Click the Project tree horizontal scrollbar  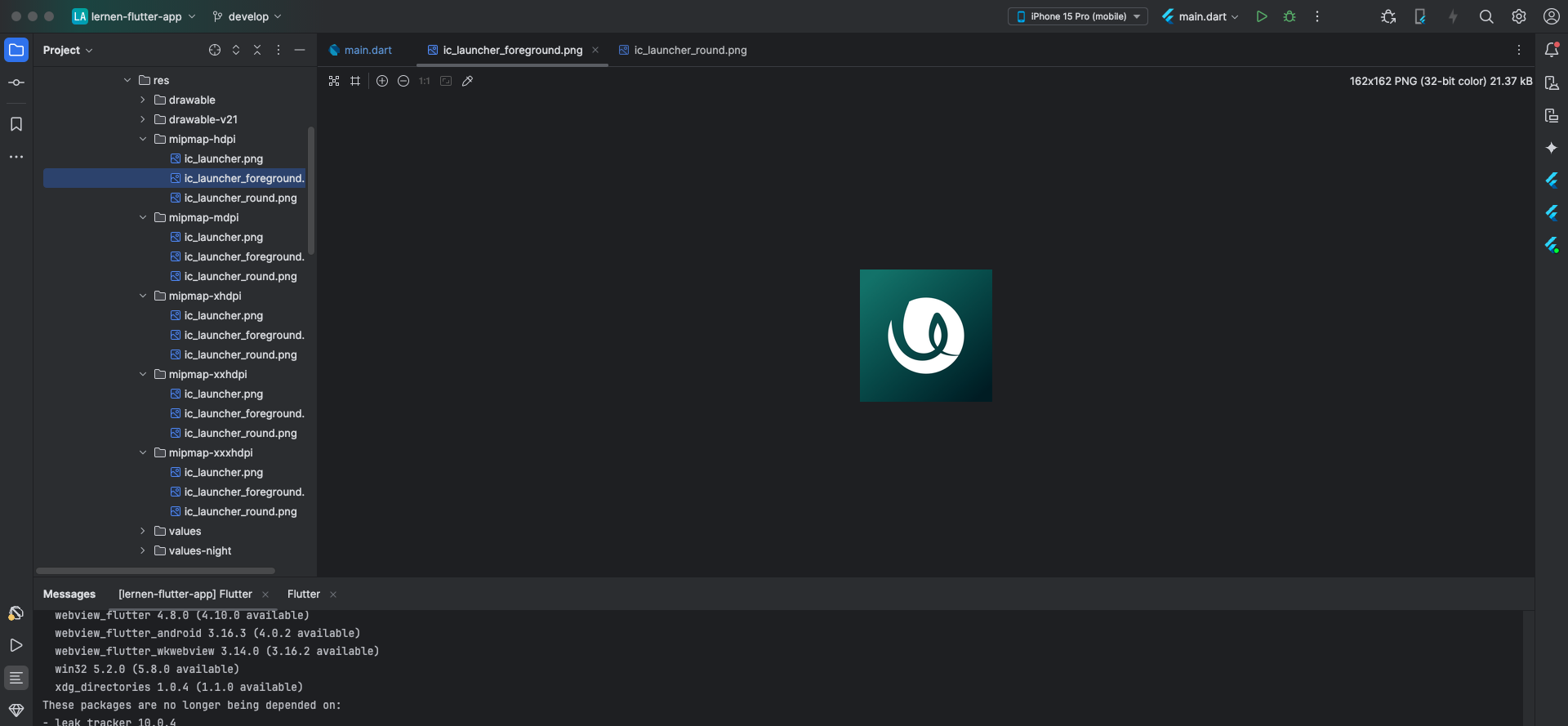pyautogui.click(x=155, y=571)
